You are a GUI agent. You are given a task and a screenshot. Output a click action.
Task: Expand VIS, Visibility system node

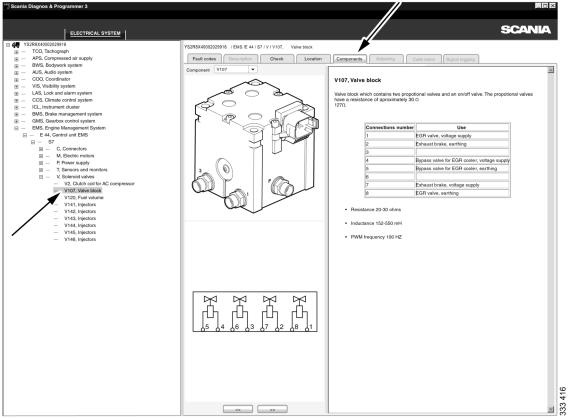tap(16, 87)
